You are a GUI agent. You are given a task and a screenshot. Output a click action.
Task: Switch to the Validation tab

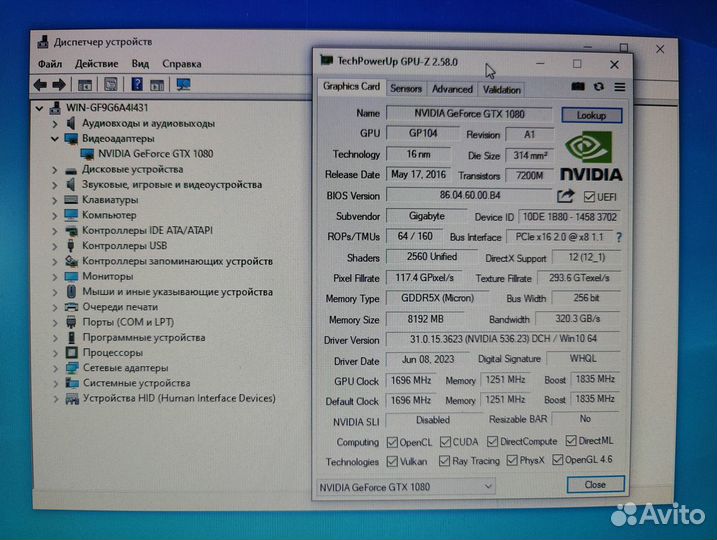[502, 90]
